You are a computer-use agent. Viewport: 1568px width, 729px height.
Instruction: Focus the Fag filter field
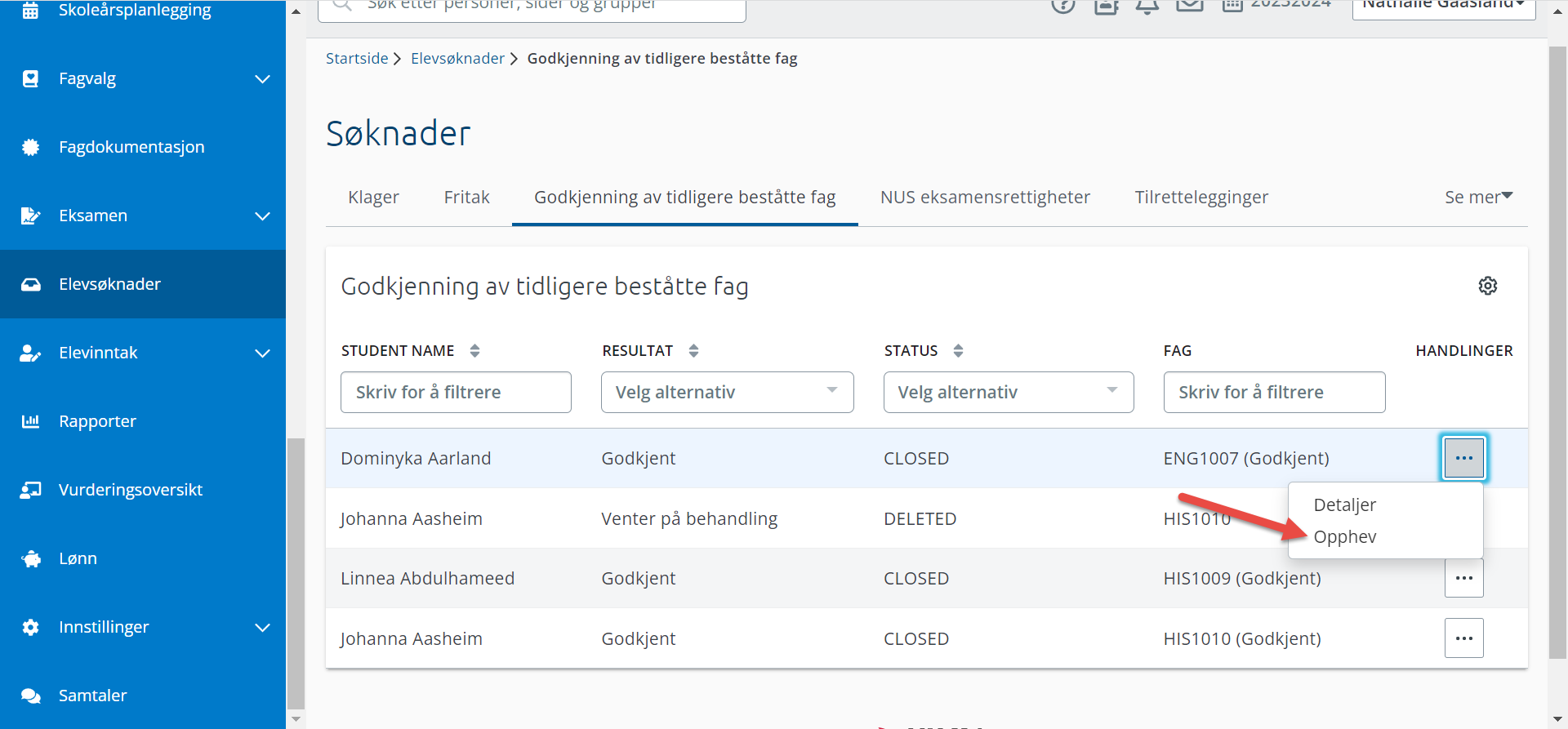click(x=1274, y=392)
